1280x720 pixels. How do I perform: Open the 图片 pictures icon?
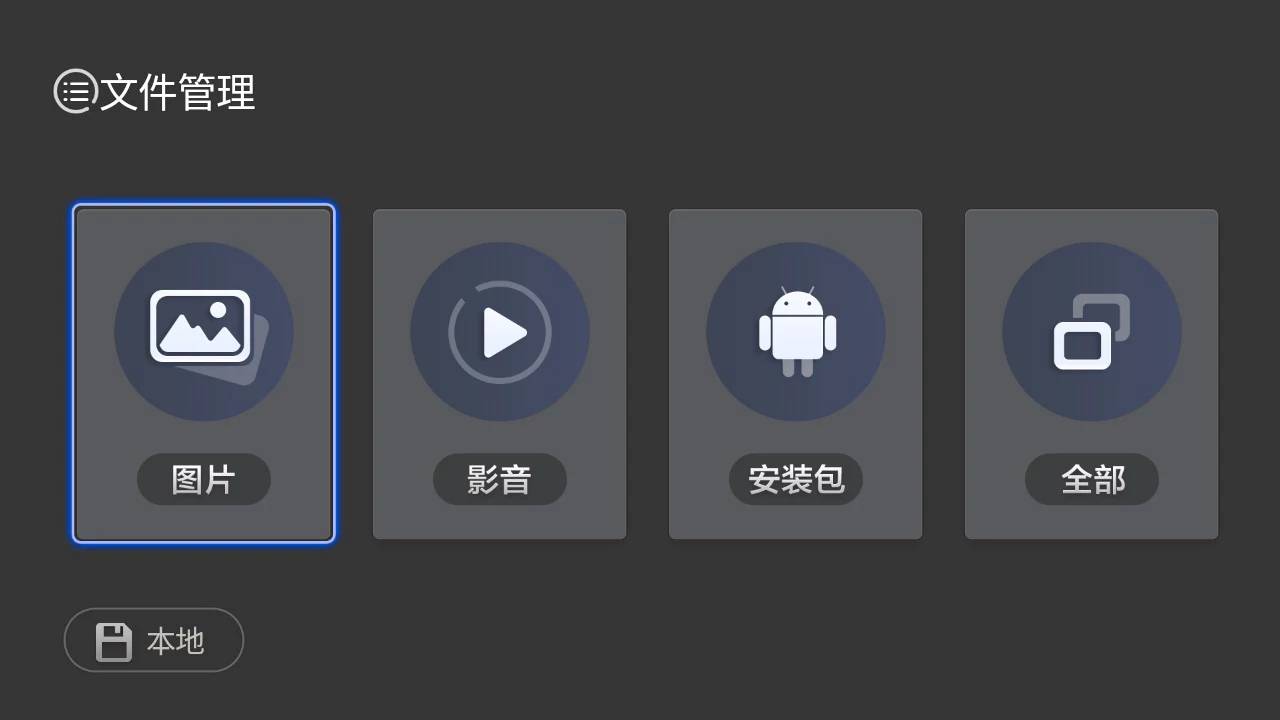coord(208,334)
